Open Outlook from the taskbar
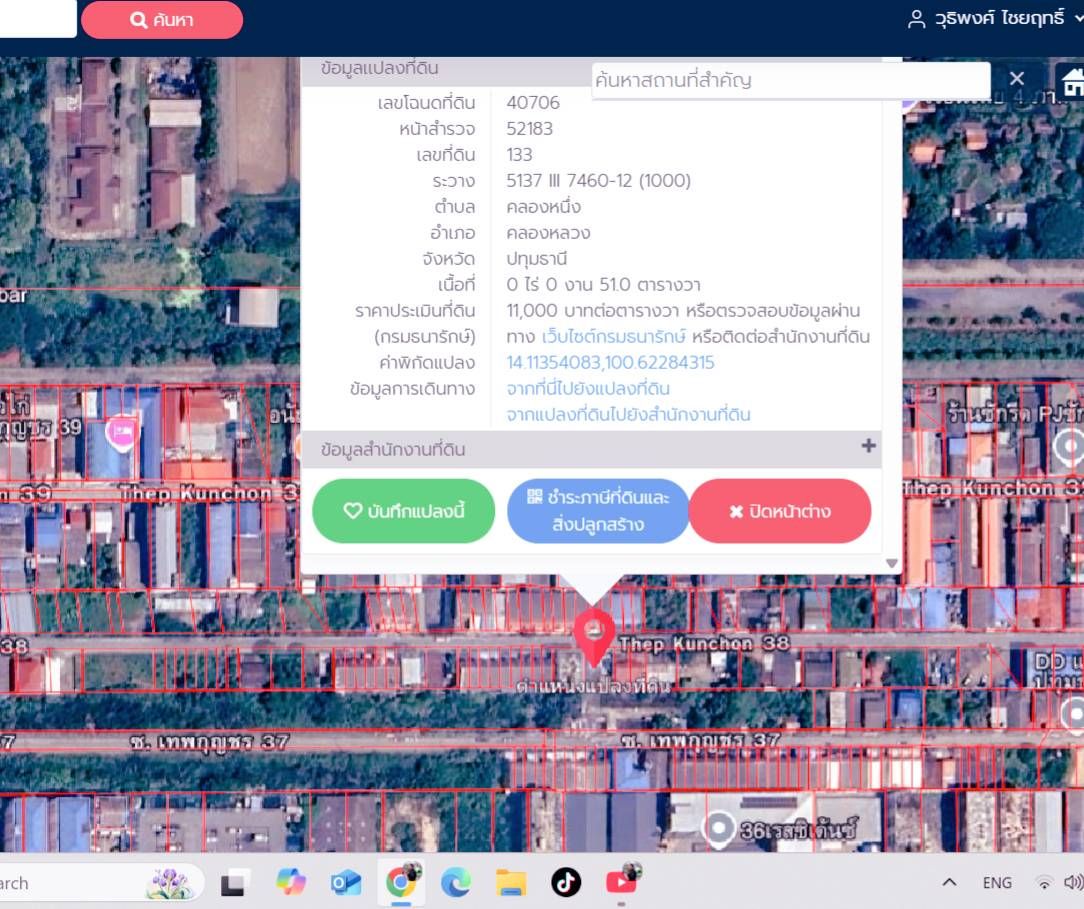The height and width of the screenshot is (909, 1084). point(346,883)
